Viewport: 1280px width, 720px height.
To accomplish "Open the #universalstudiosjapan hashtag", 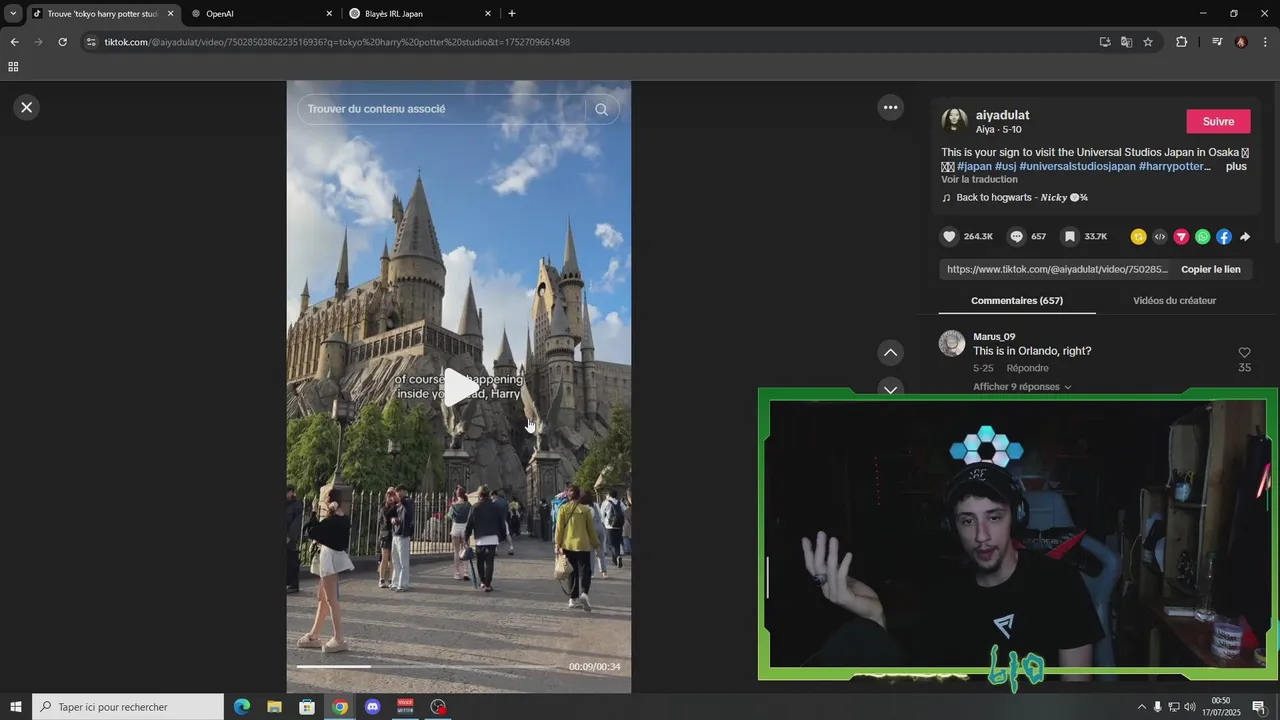I will point(1077,166).
